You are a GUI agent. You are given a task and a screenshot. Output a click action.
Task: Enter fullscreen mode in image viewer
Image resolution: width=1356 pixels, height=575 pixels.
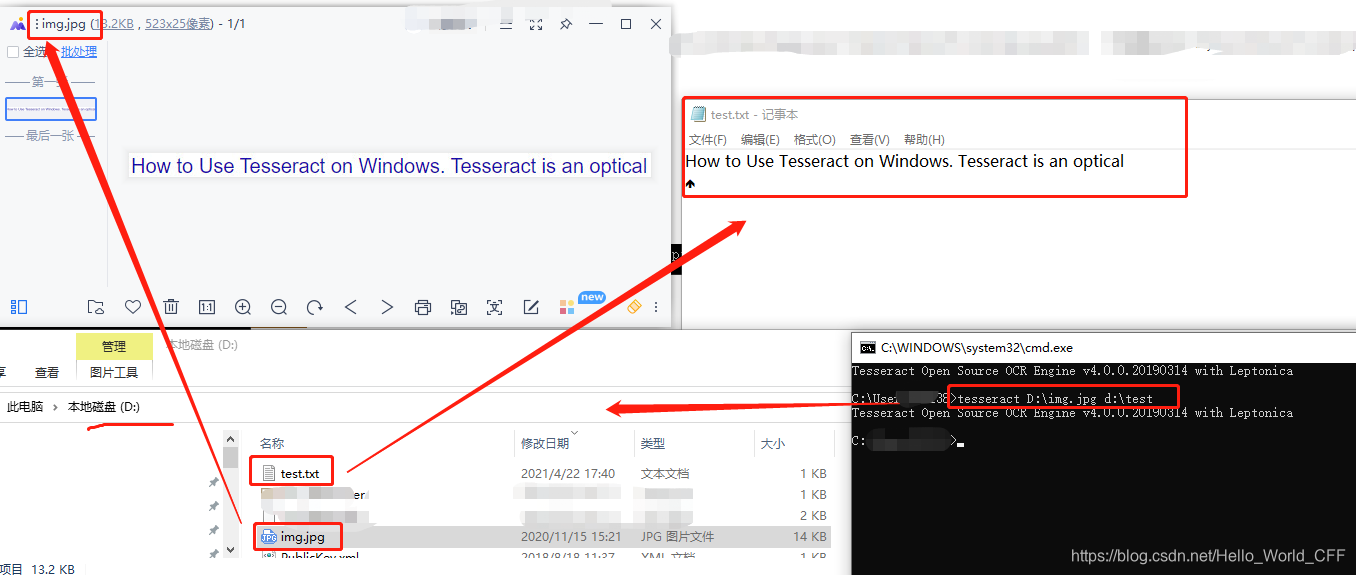[536, 24]
